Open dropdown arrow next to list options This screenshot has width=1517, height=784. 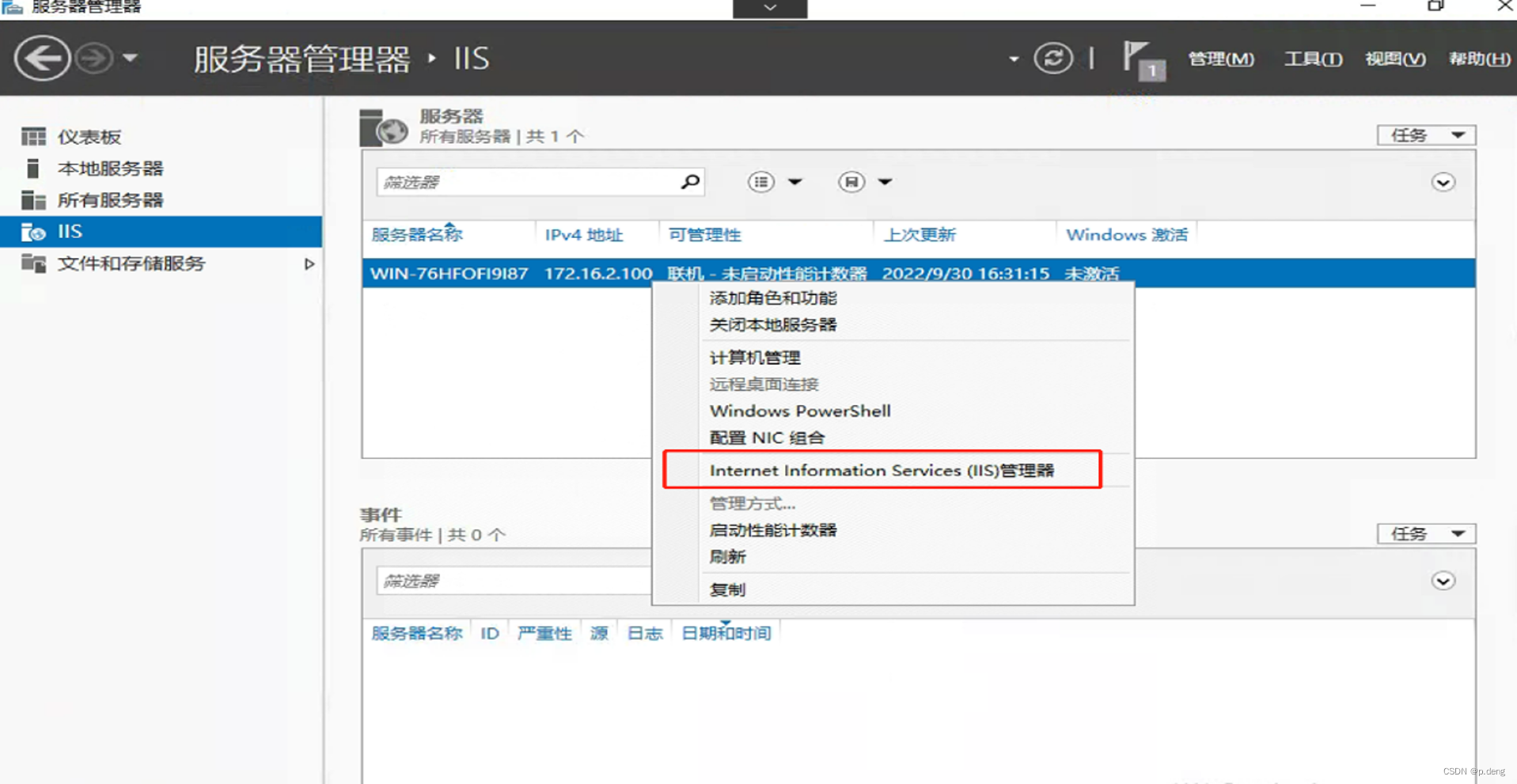(795, 182)
